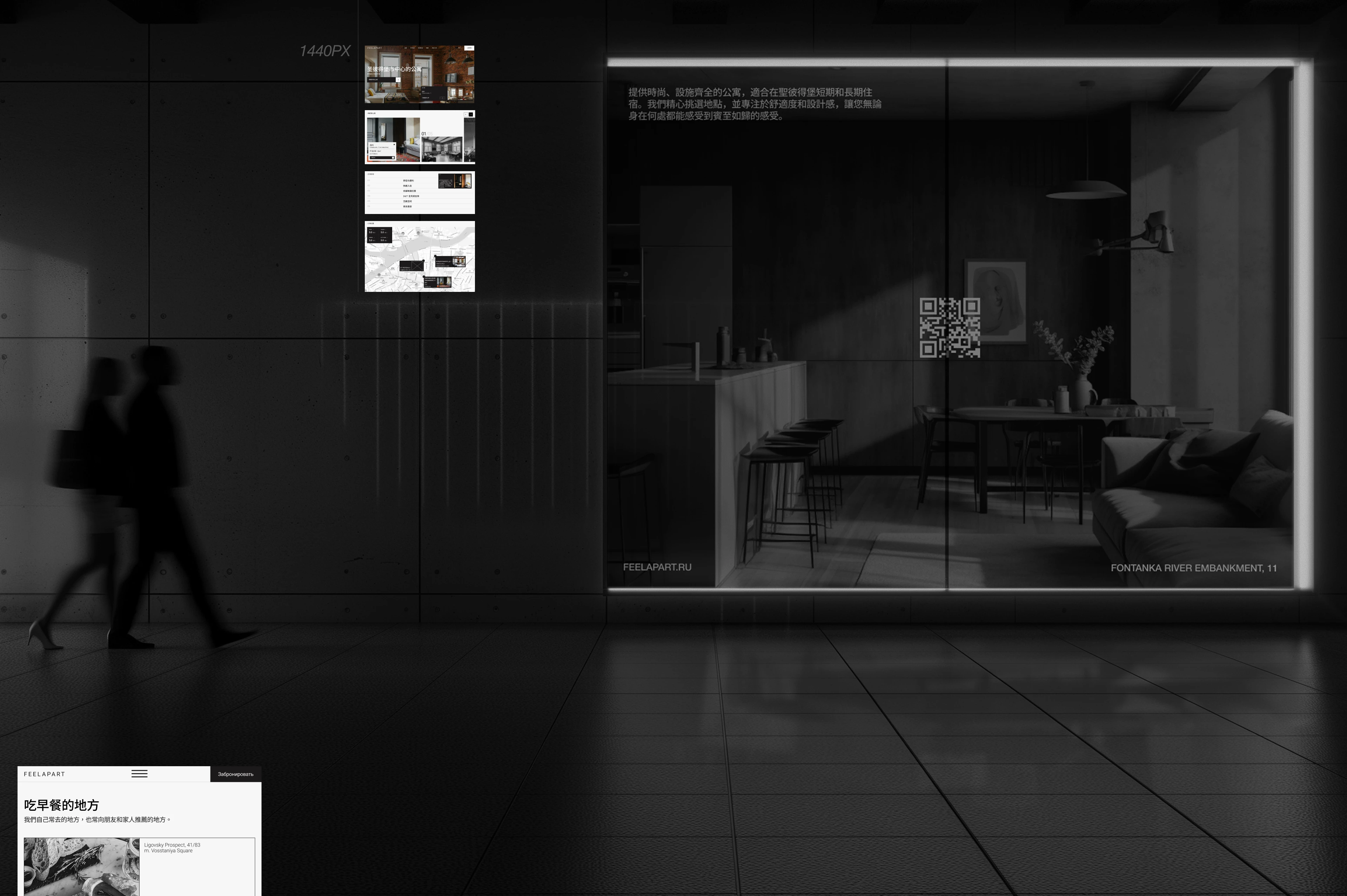Click the St. Pestelya, 6 map card
This screenshot has height=896, width=1347.
coord(411,266)
